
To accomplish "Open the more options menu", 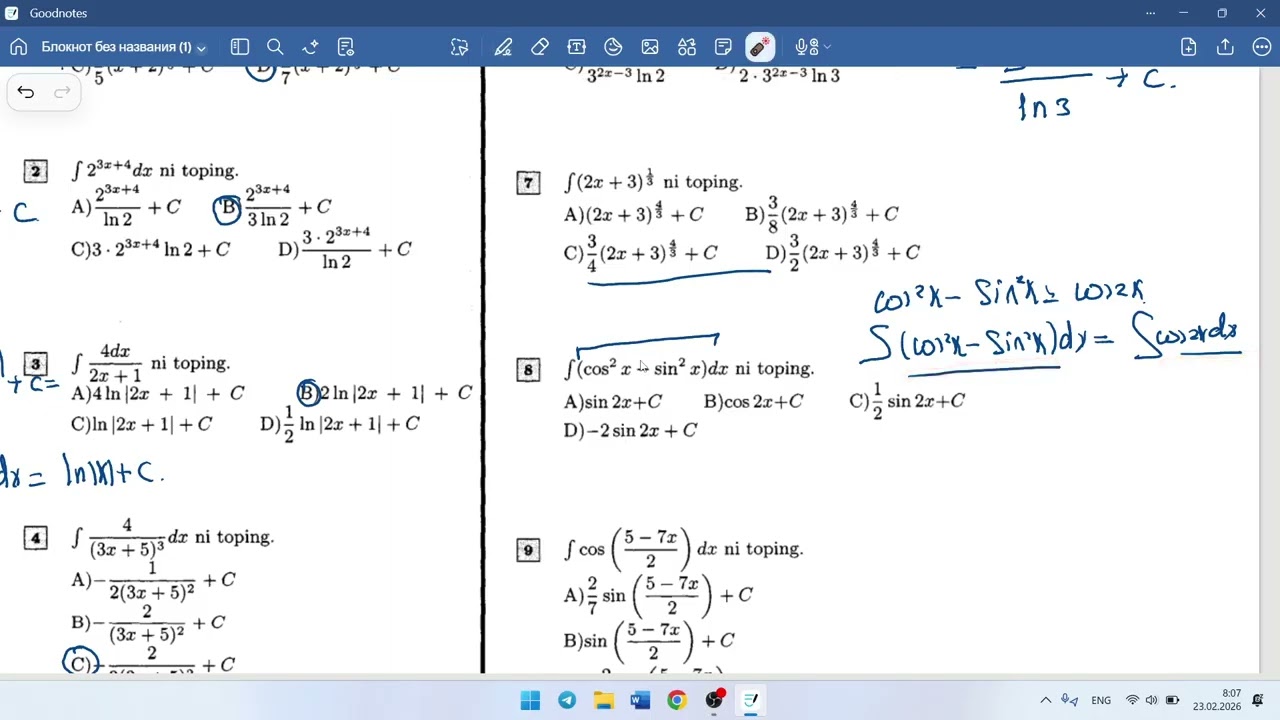I will [1261, 47].
